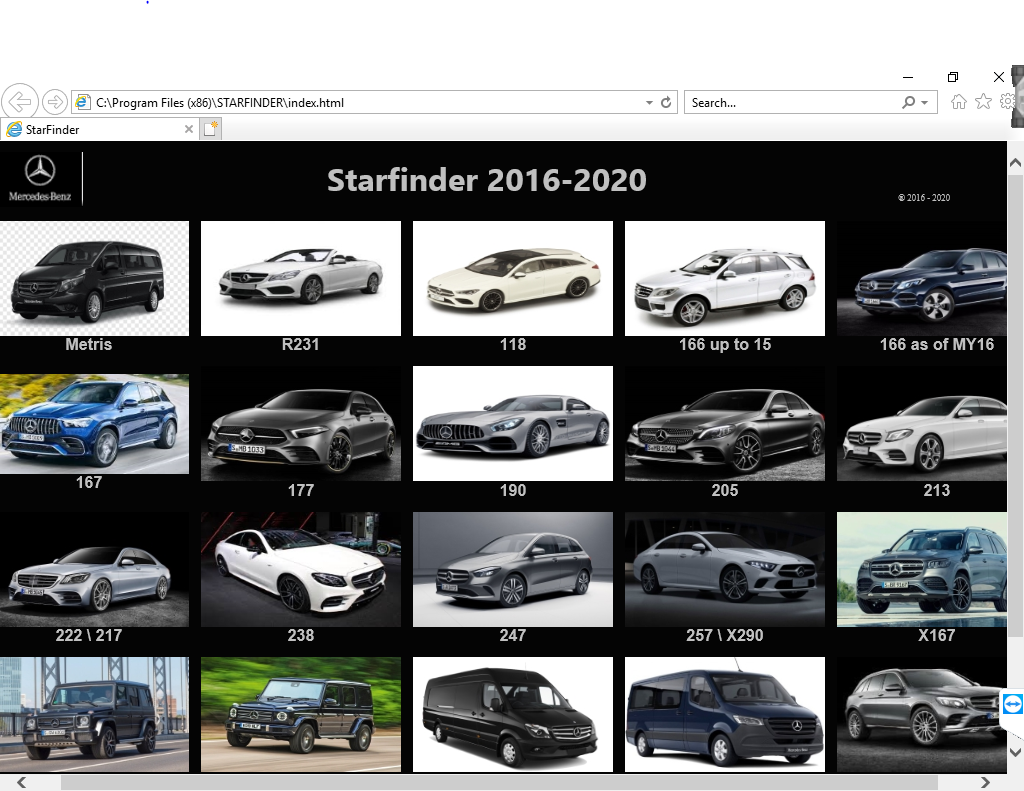Click the browser Back arrow button
Image resolution: width=1024 pixels, height=791 pixels.
21,102
